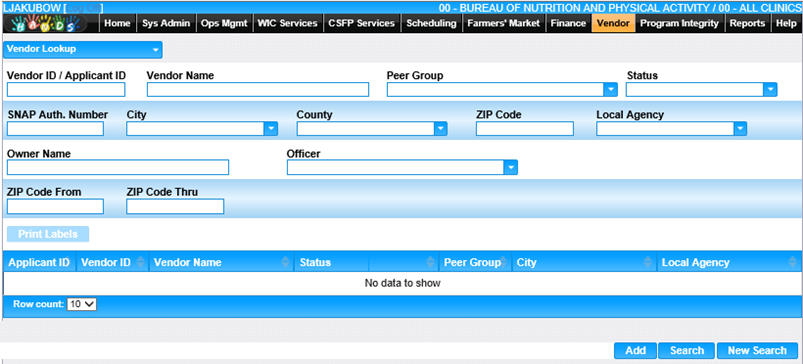Screen dimensions: 803x364
Task: Sort by Vendor ID column sort arrows
Action: (x=141, y=262)
